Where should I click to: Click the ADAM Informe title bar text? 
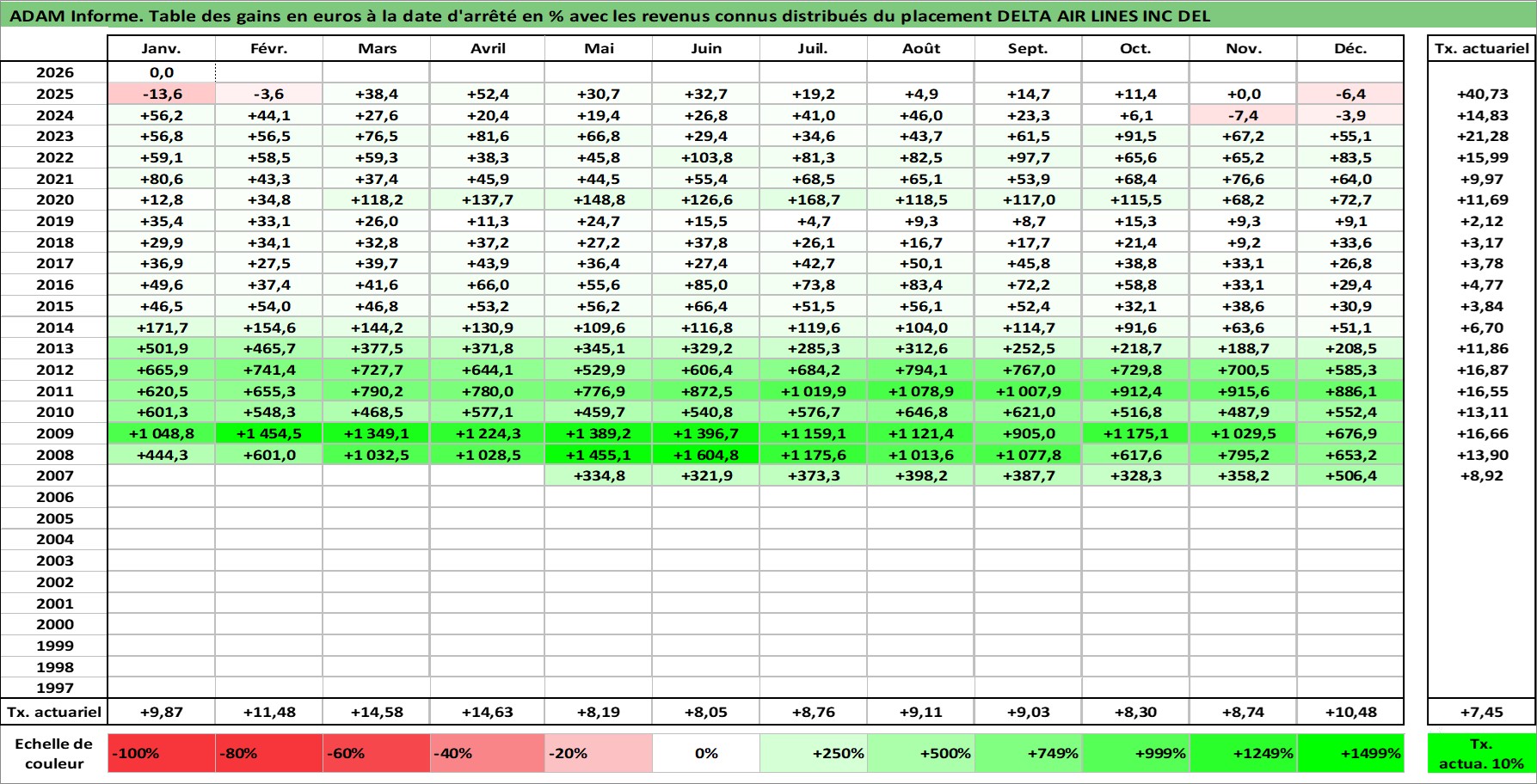coord(610,16)
